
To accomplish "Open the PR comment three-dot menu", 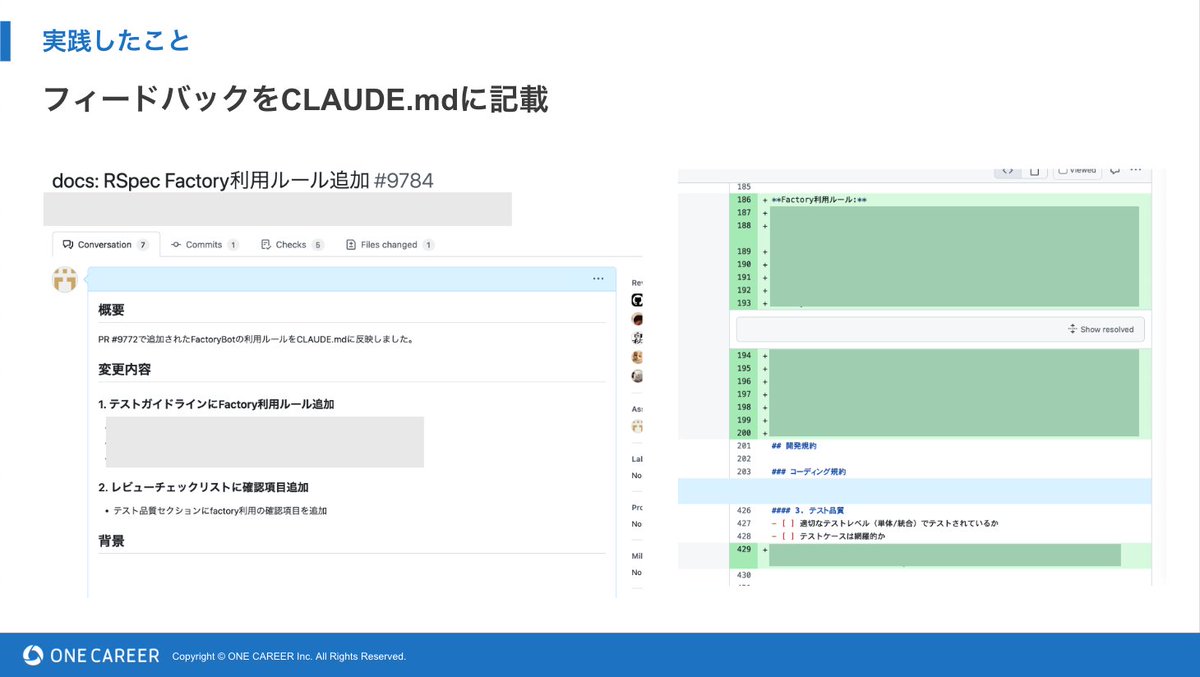I will 598,279.
